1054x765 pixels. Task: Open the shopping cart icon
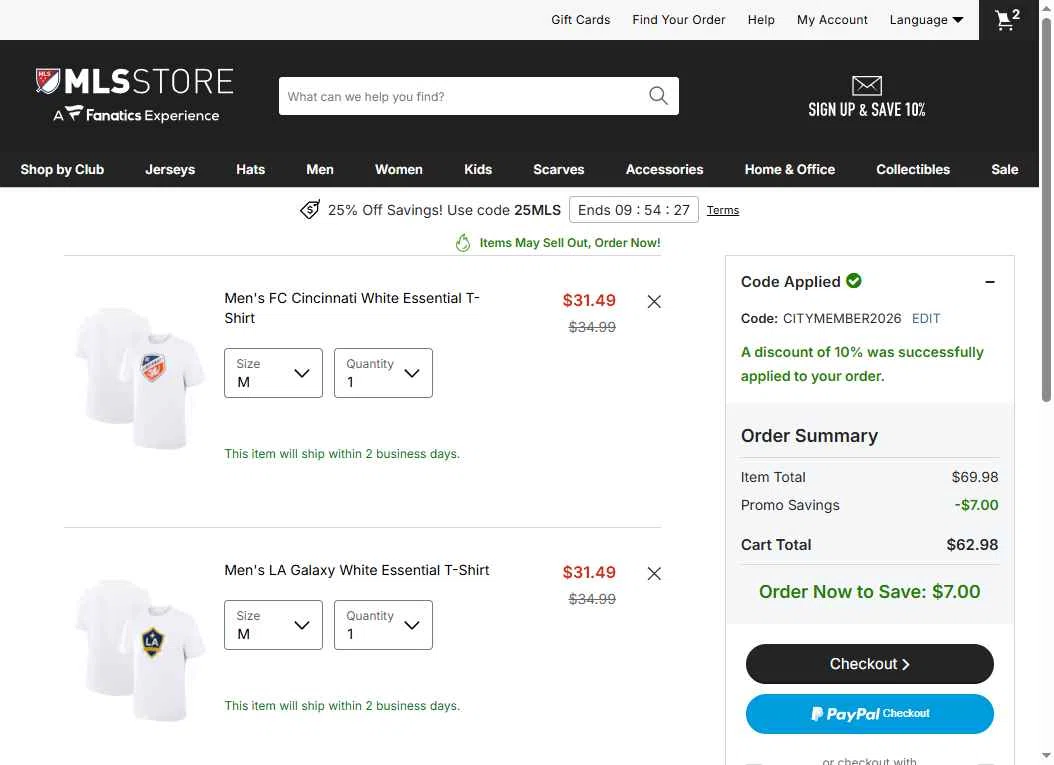pos(1008,19)
